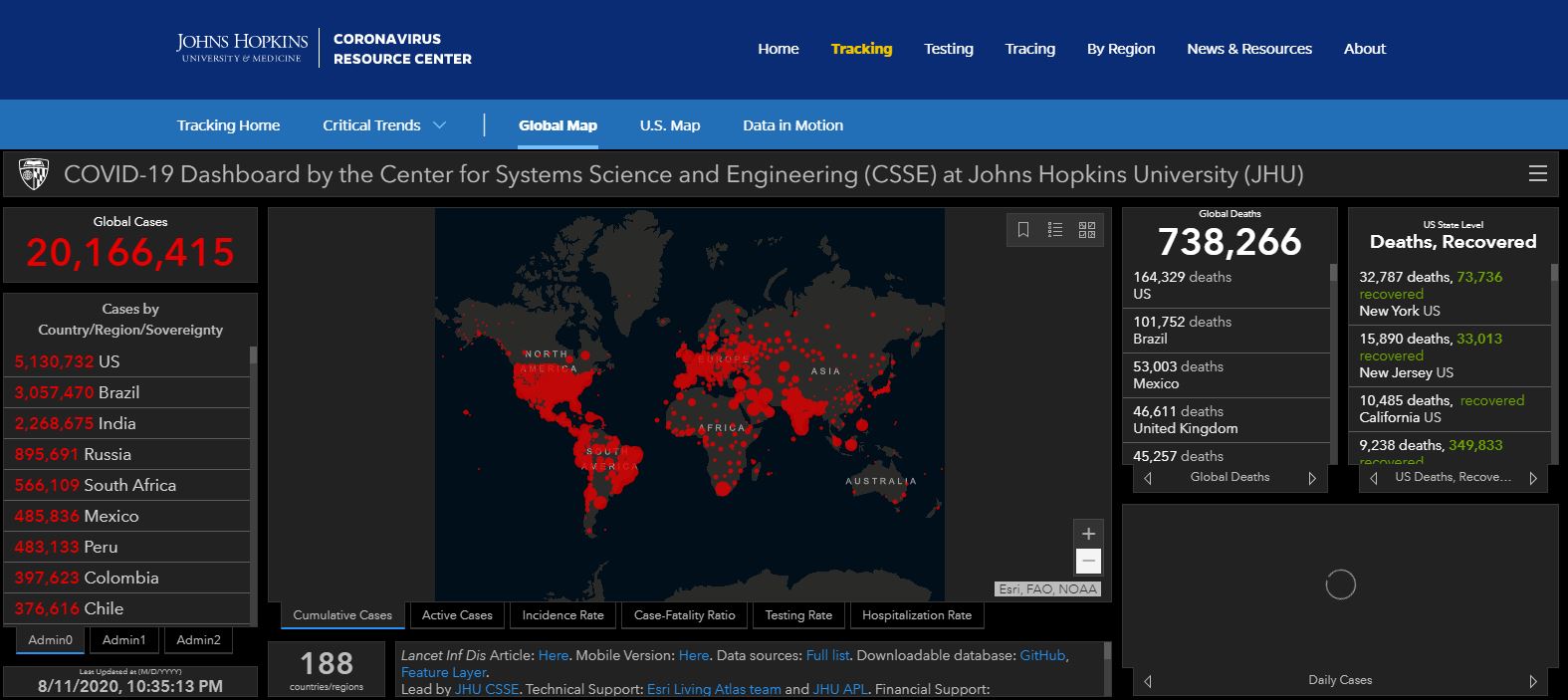The width and height of the screenshot is (1568, 700).
Task: Open the JHU CSSE link
Action: pos(487,689)
